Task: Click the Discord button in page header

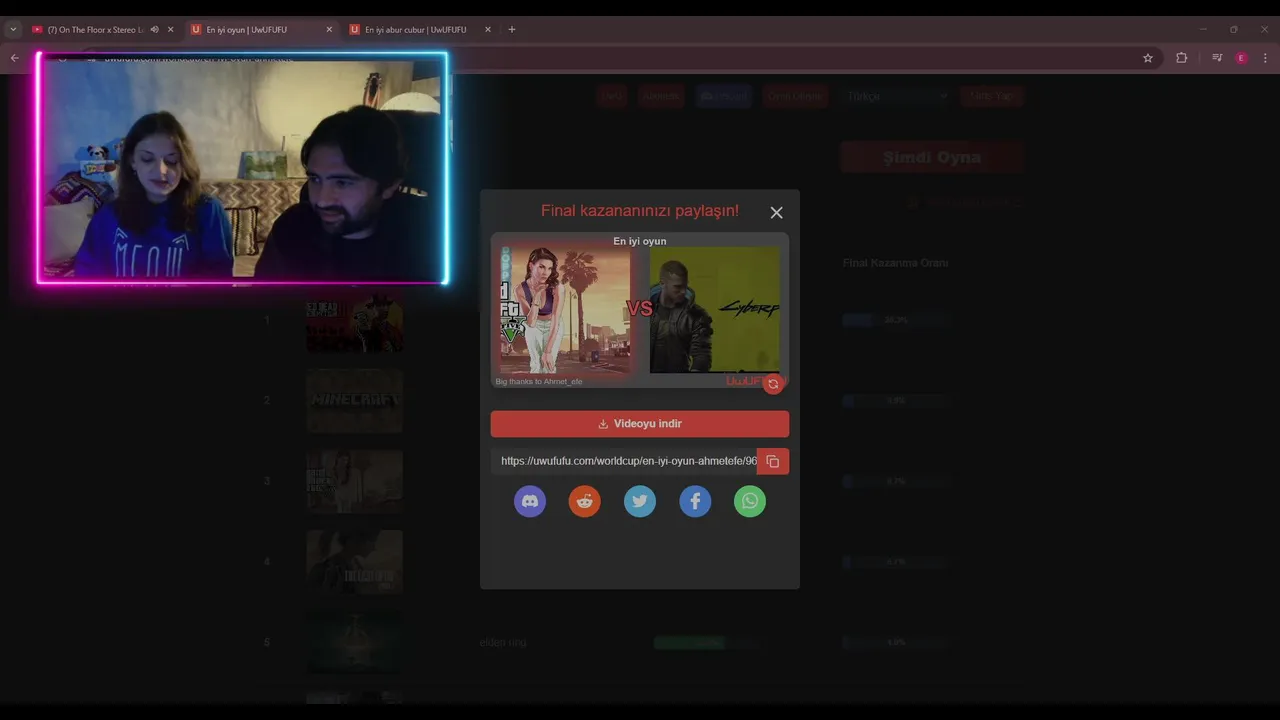Action: pyautogui.click(x=724, y=96)
